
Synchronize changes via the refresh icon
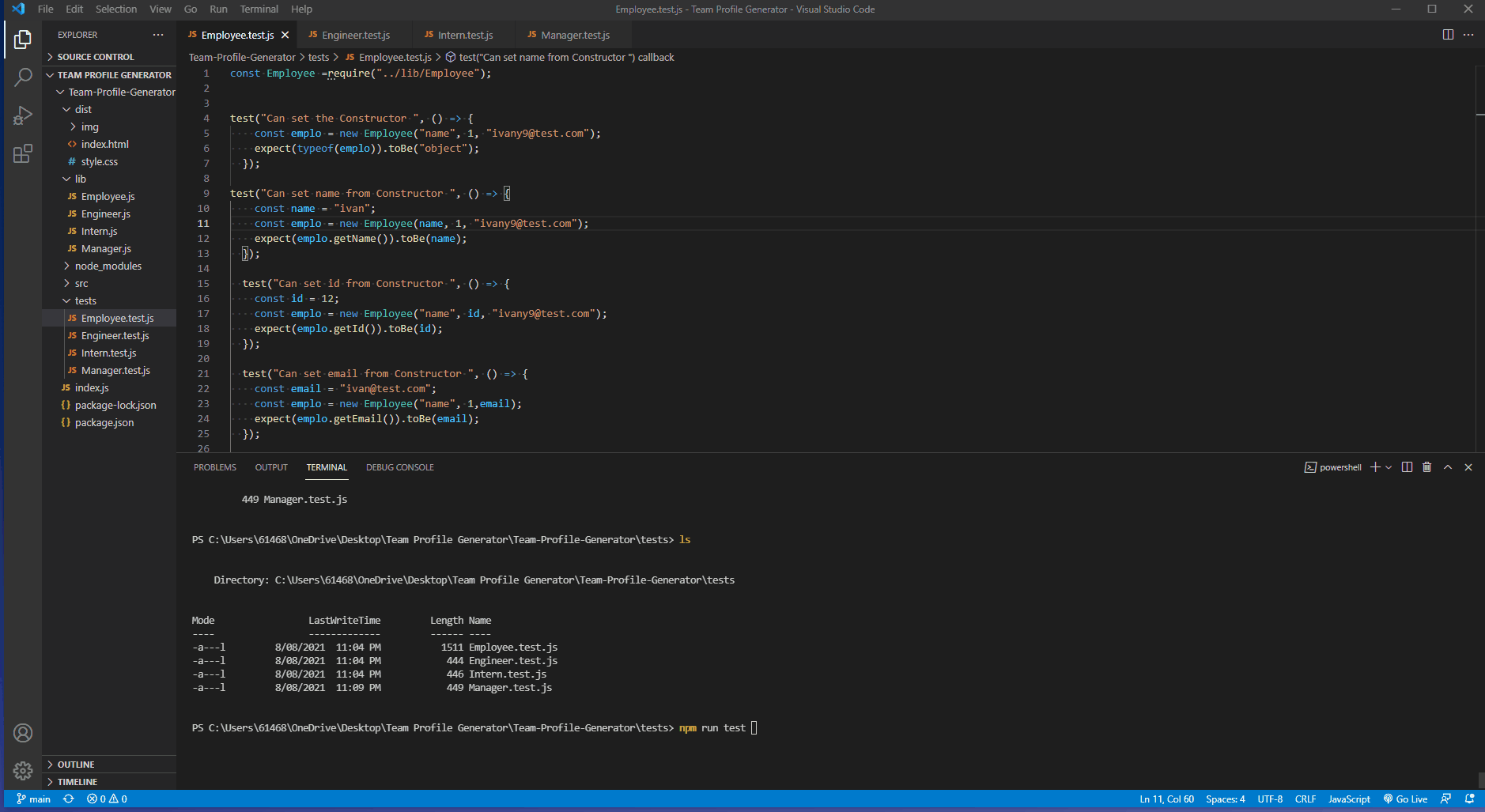pos(69,799)
